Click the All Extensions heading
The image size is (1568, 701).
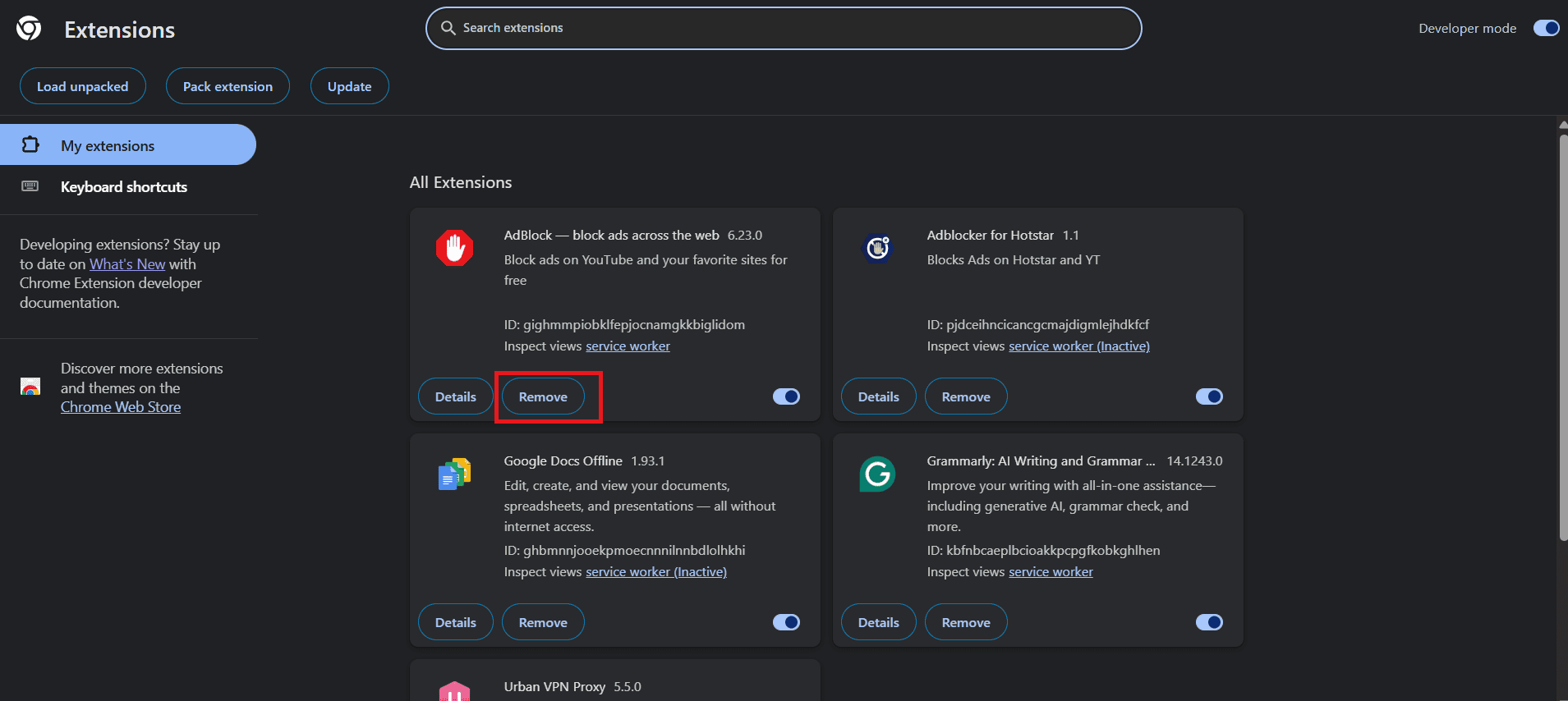pos(461,182)
